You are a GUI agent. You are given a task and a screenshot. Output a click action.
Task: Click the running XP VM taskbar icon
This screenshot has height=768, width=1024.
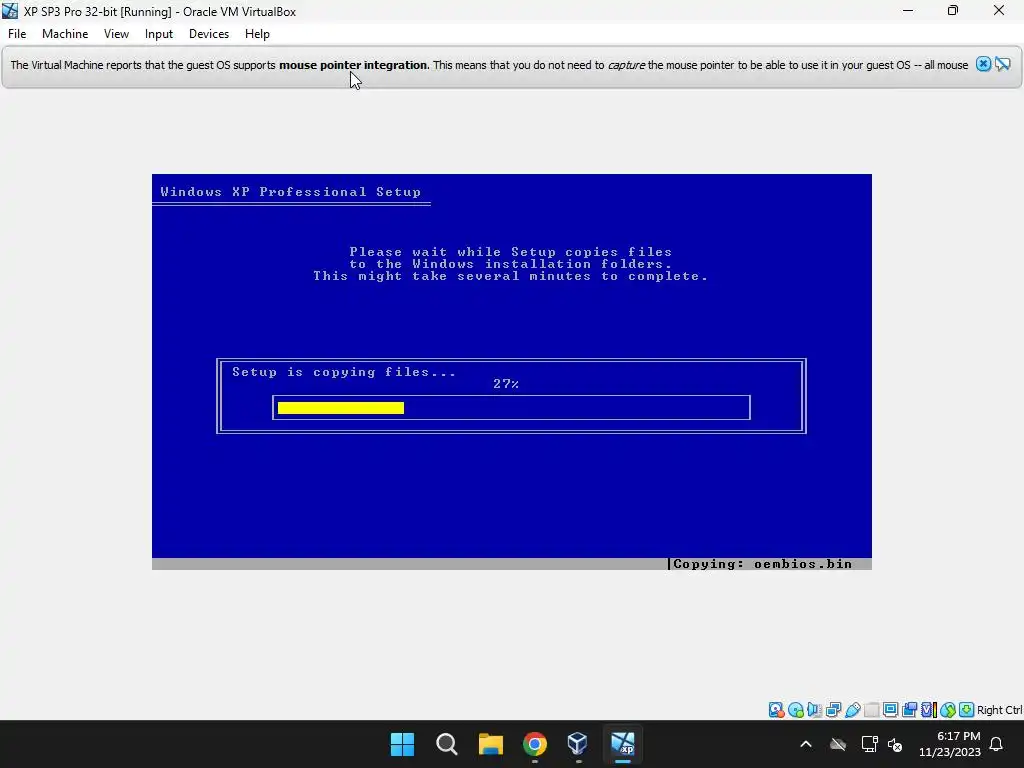[622, 744]
